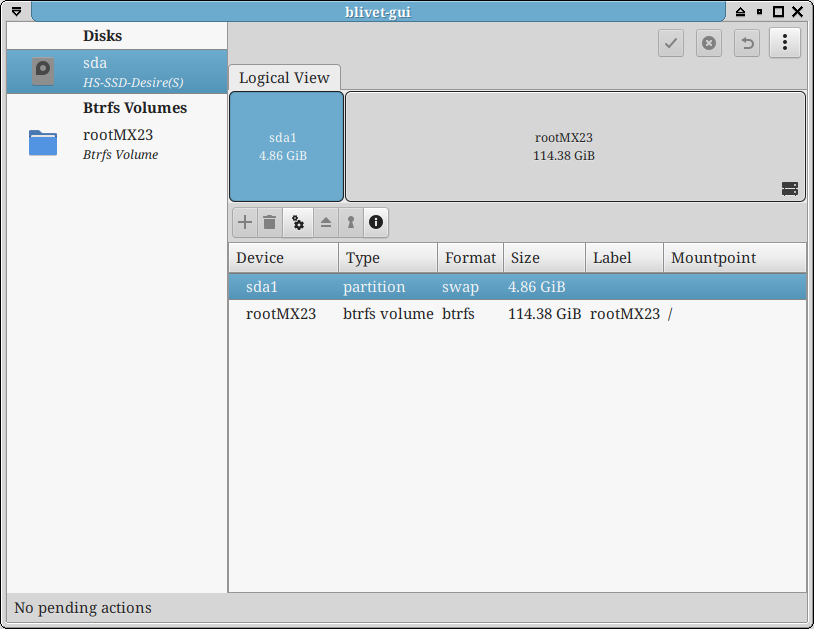Image resolution: width=814 pixels, height=629 pixels.
Task: Click the unmount eject icon in device toolbar
Action: point(325,223)
